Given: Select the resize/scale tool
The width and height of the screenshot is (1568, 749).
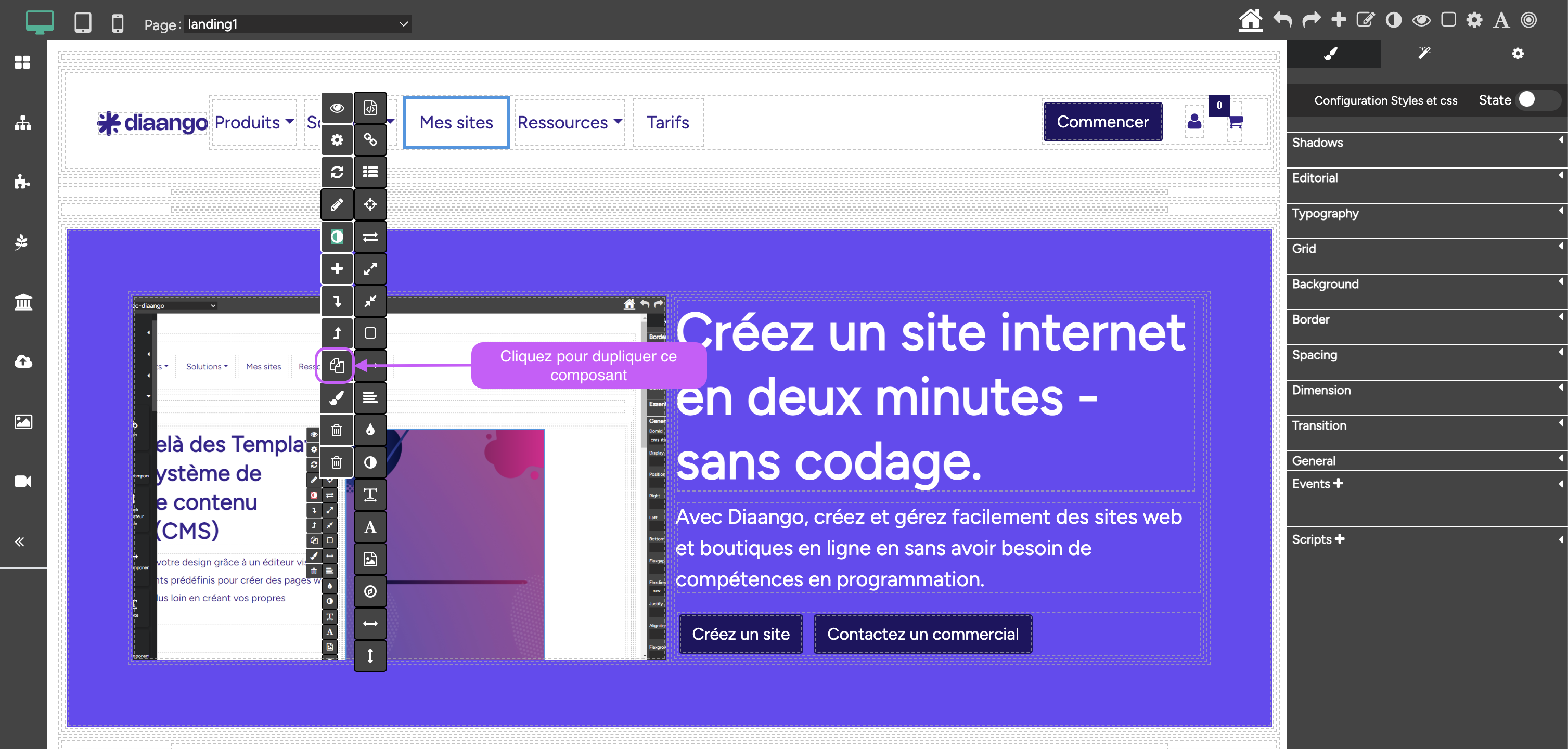Looking at the screenshot, I should pyautogui.click(x=370, y=269).
